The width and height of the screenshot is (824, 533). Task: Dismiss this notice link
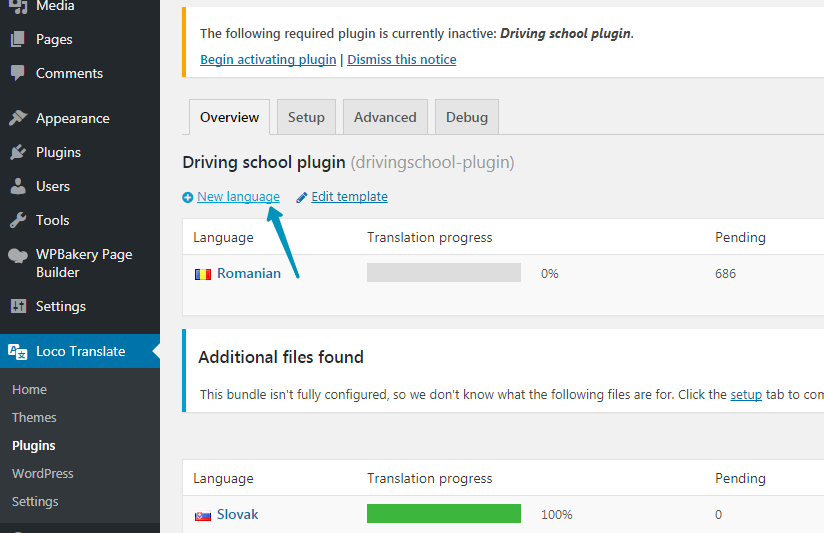click(x=402, y=60)
